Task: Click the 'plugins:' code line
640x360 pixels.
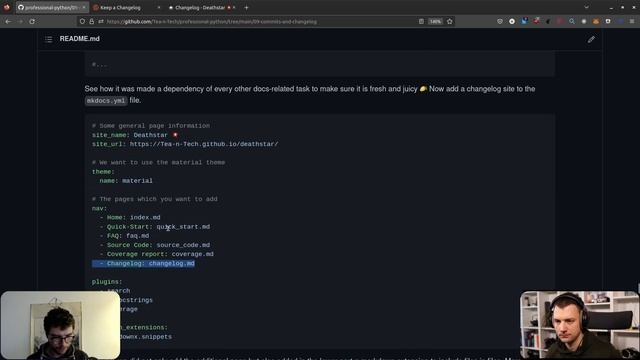Action: click(x=107, y=282)
